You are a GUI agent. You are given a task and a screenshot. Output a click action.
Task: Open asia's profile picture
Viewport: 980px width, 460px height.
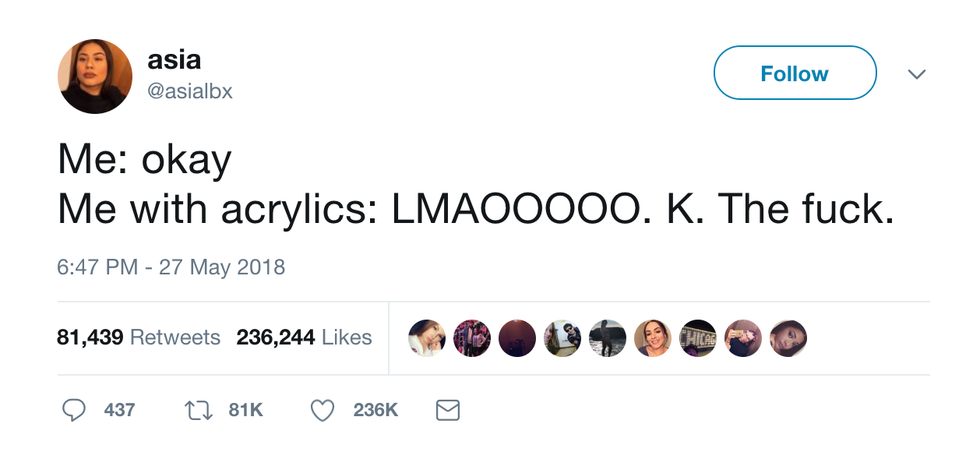point(95,77)
